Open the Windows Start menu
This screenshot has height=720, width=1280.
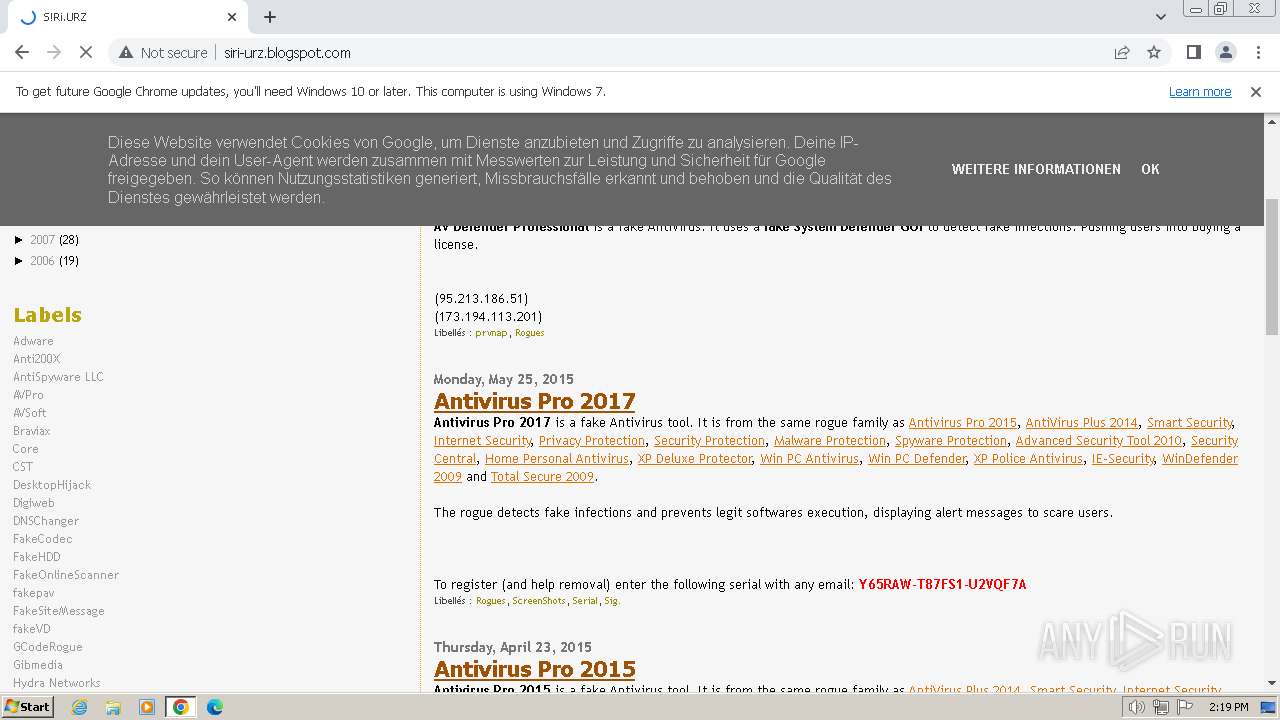tap(27, 707)
